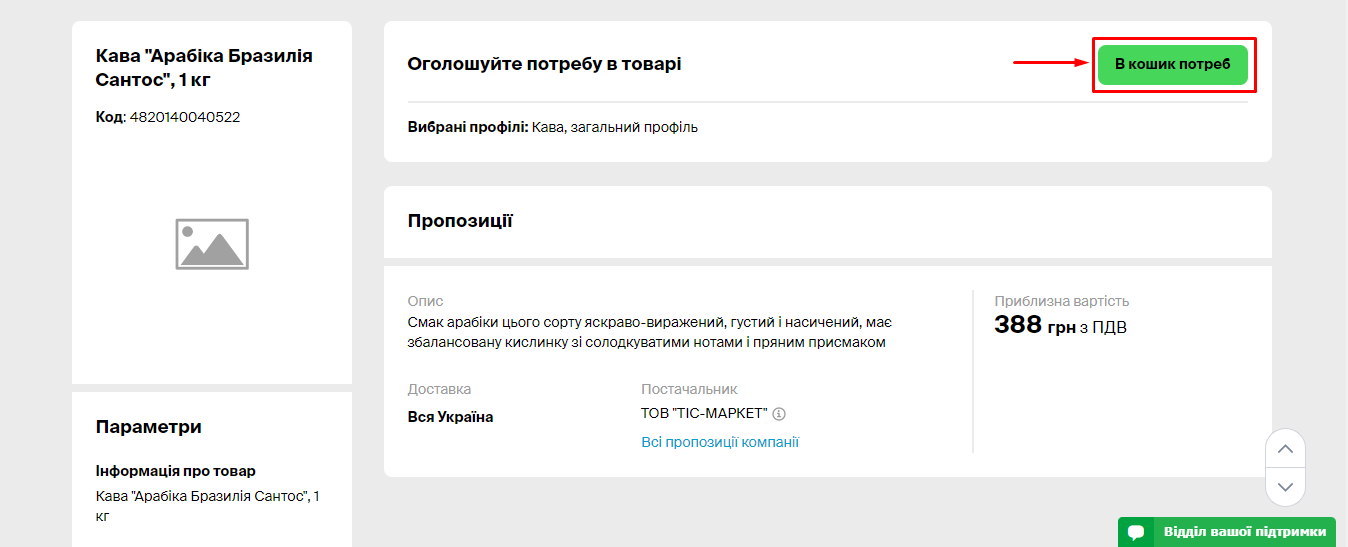Click the price 388 грн з ПДВ

pos(1060,326)
